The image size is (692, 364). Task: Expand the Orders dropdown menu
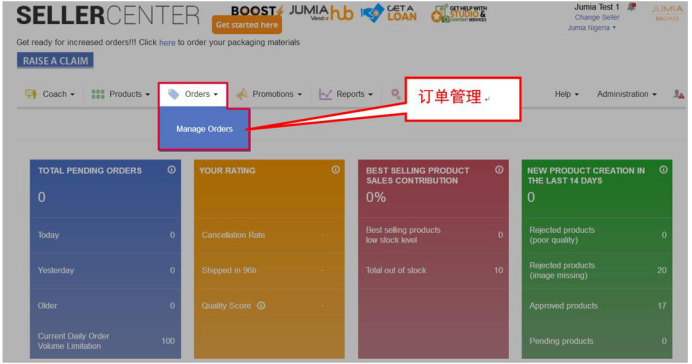coord(193,94)
